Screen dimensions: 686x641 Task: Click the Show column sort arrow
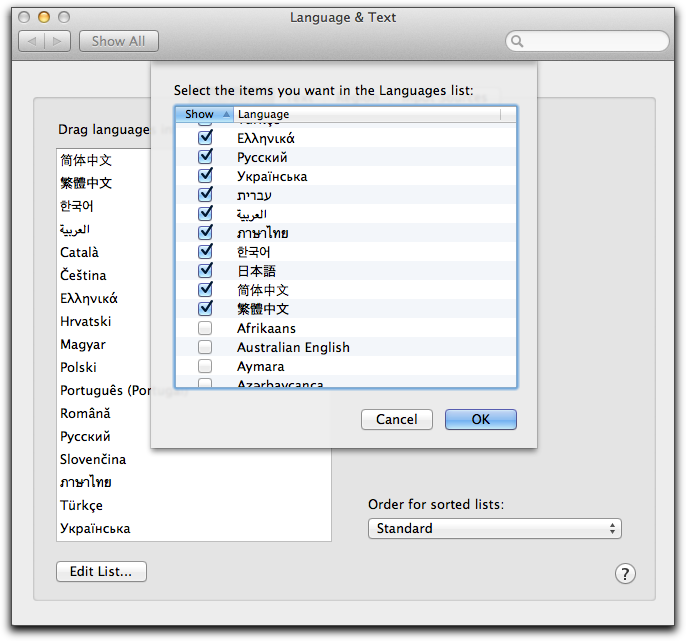click(x=226, y=114)
